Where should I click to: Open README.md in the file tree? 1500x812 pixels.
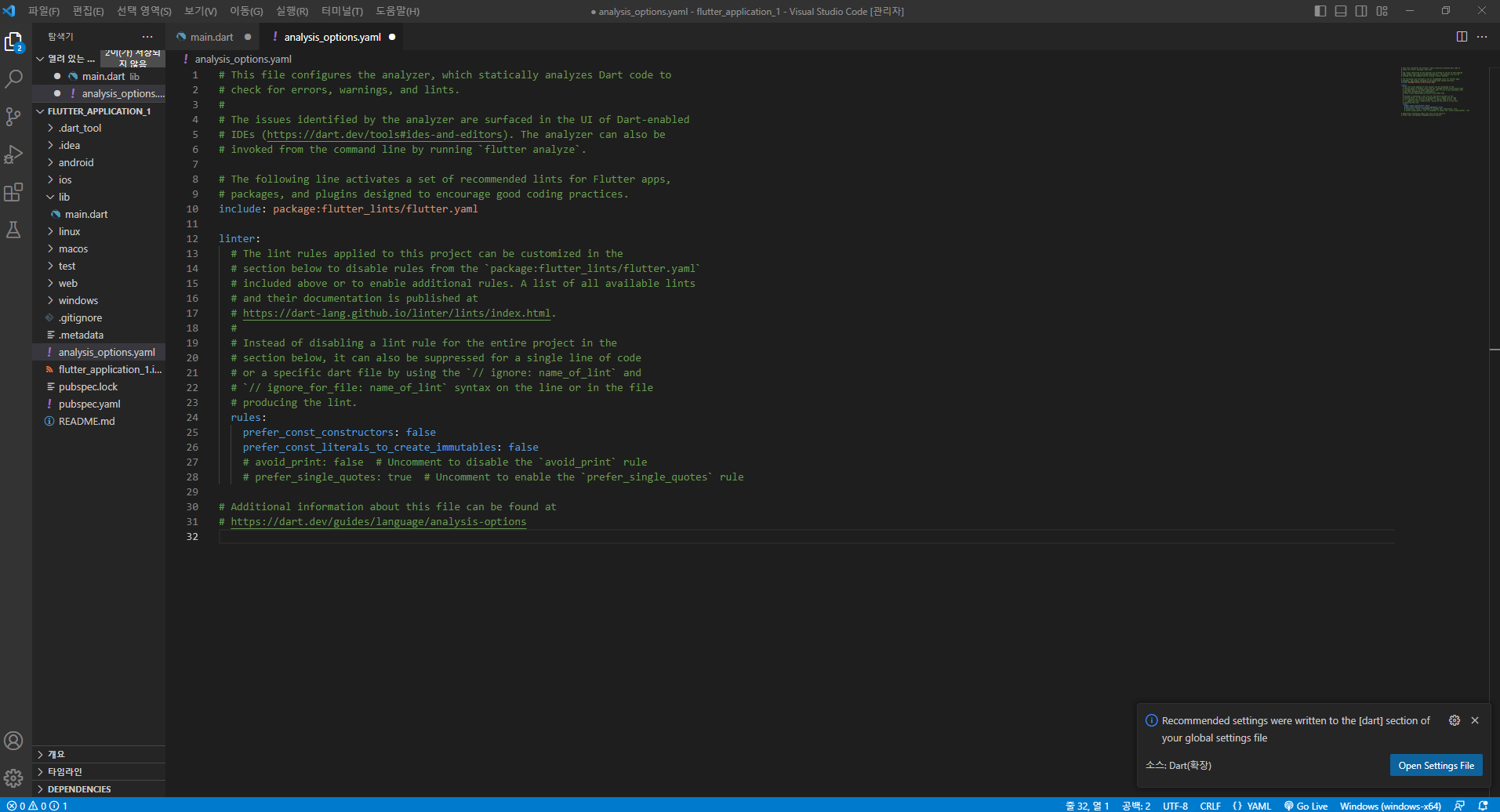[86, 421]
